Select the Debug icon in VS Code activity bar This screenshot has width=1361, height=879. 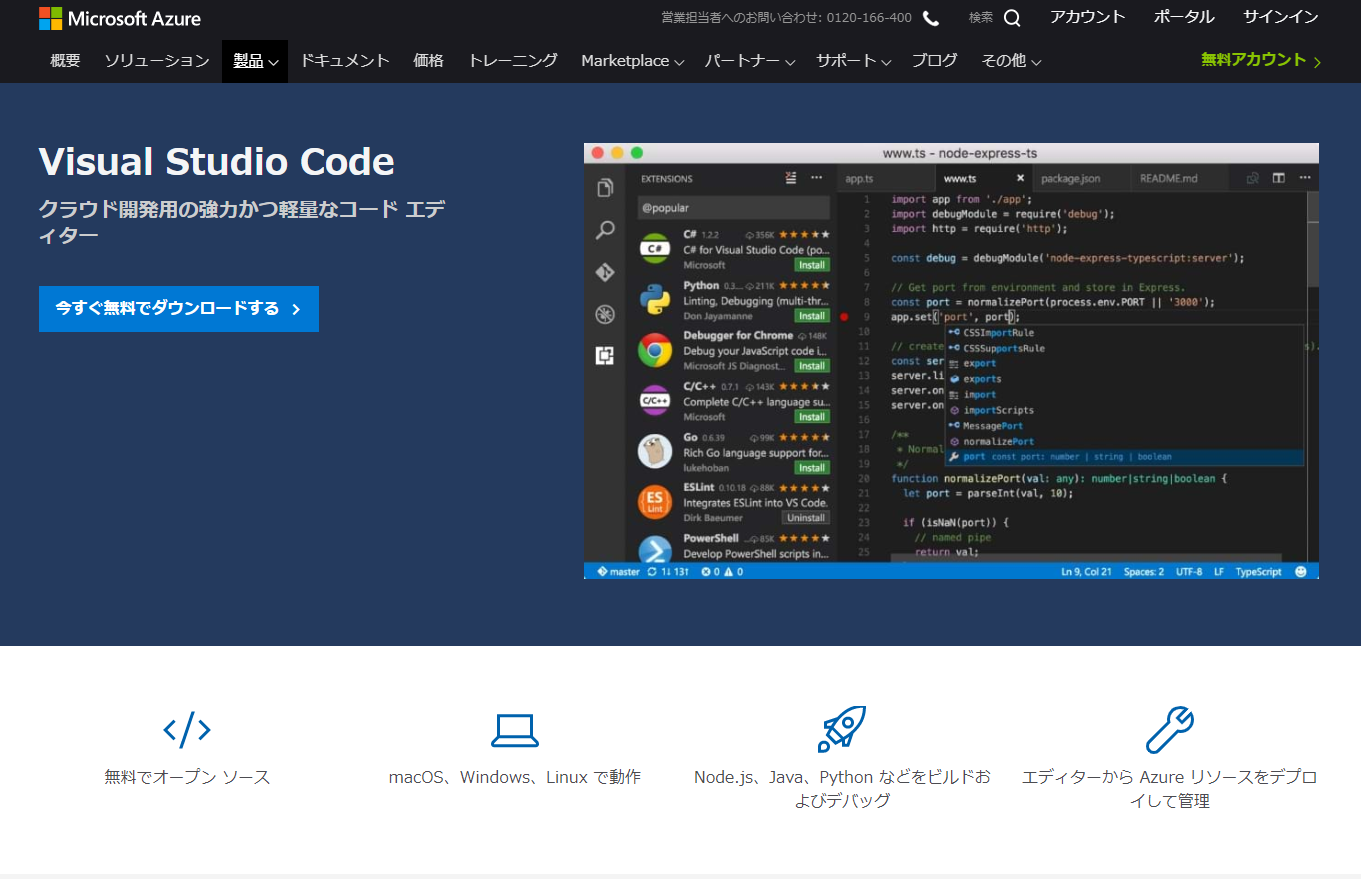(x=605, y=314)
